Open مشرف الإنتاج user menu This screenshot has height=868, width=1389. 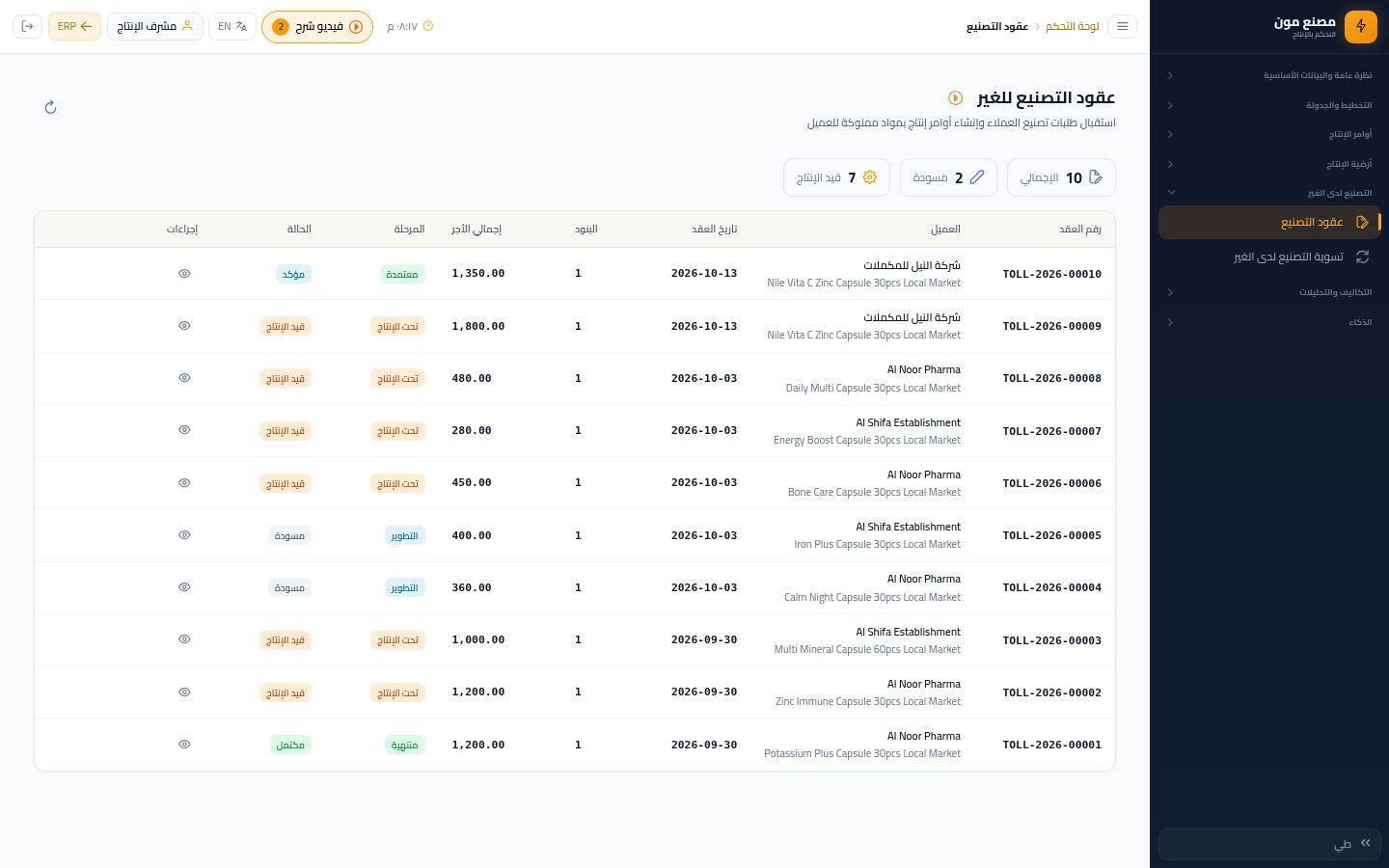pos(154,27)
